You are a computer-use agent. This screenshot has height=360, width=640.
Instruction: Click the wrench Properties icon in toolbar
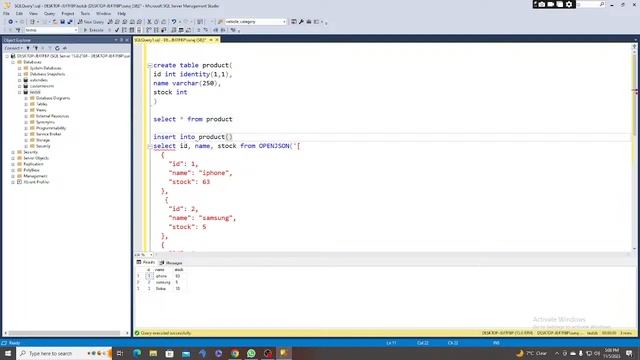pyautogui.click(x=301, y=22)
